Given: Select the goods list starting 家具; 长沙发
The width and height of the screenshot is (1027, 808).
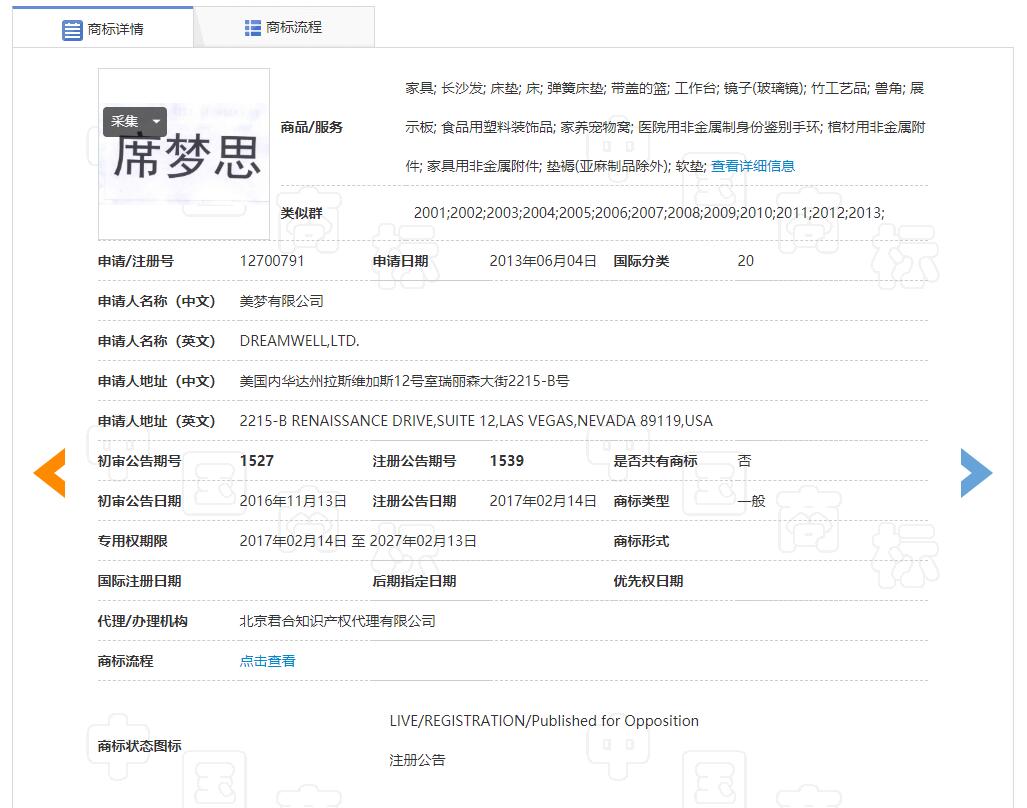Looking at the screenshot, I should (x=665, y=127).
